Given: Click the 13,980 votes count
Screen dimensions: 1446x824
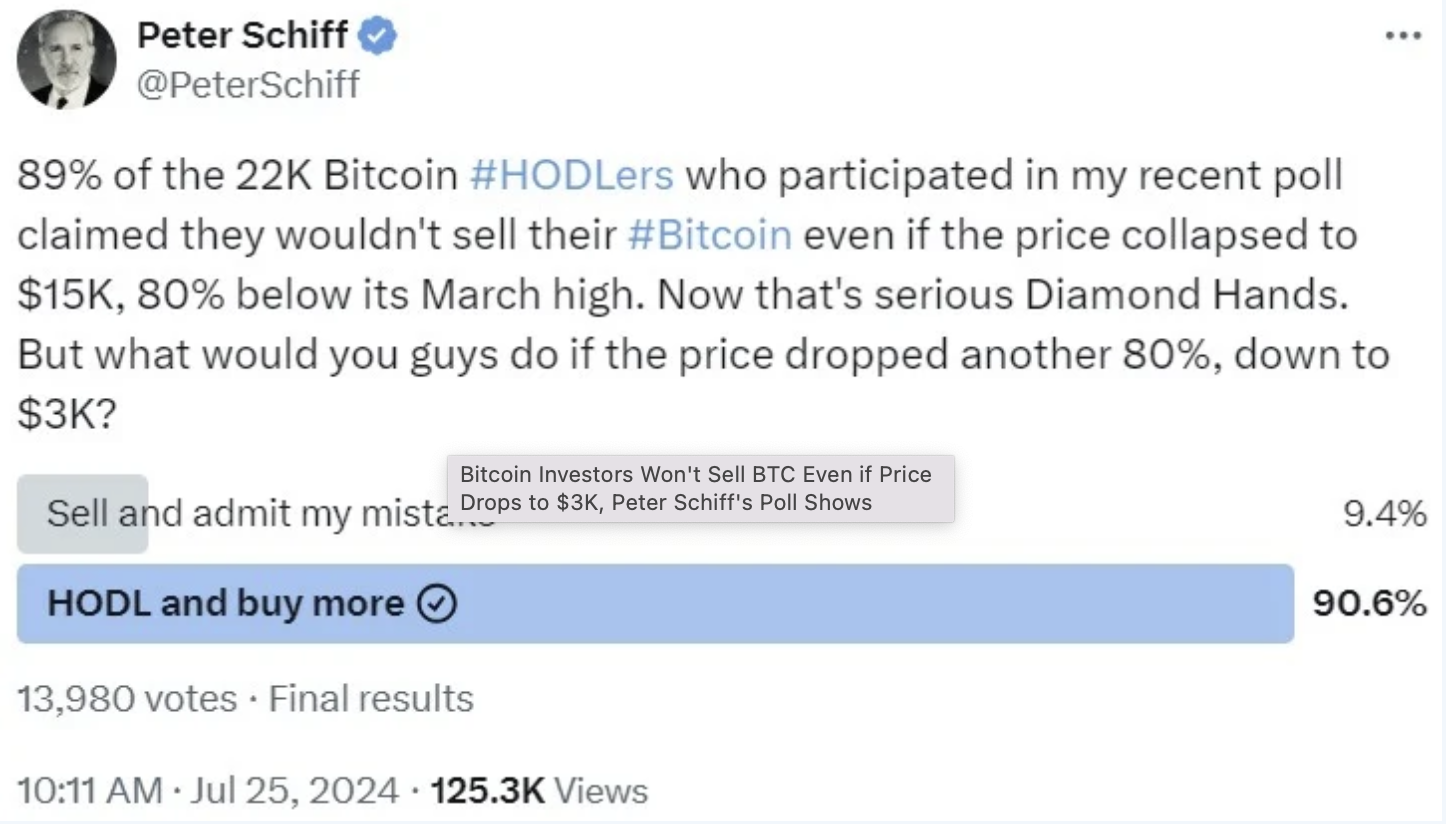Looking at the screenshot, I should pyautogui.click(x=127, y=698).
